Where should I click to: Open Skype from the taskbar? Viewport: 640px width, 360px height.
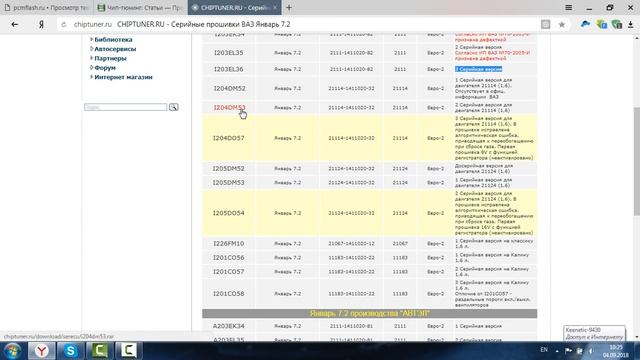70,351
